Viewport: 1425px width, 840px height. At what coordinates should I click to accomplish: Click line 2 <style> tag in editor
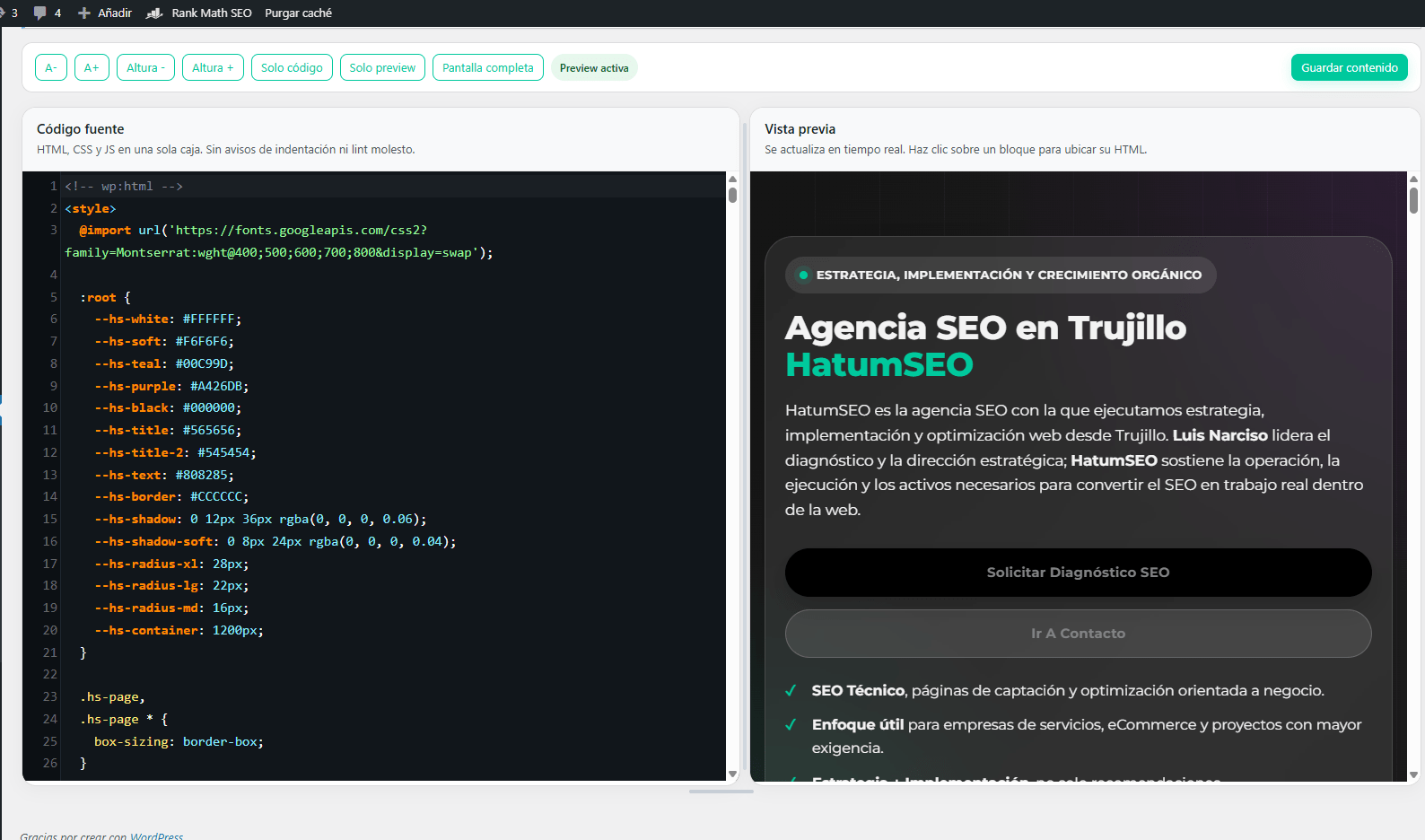(90, 208)
